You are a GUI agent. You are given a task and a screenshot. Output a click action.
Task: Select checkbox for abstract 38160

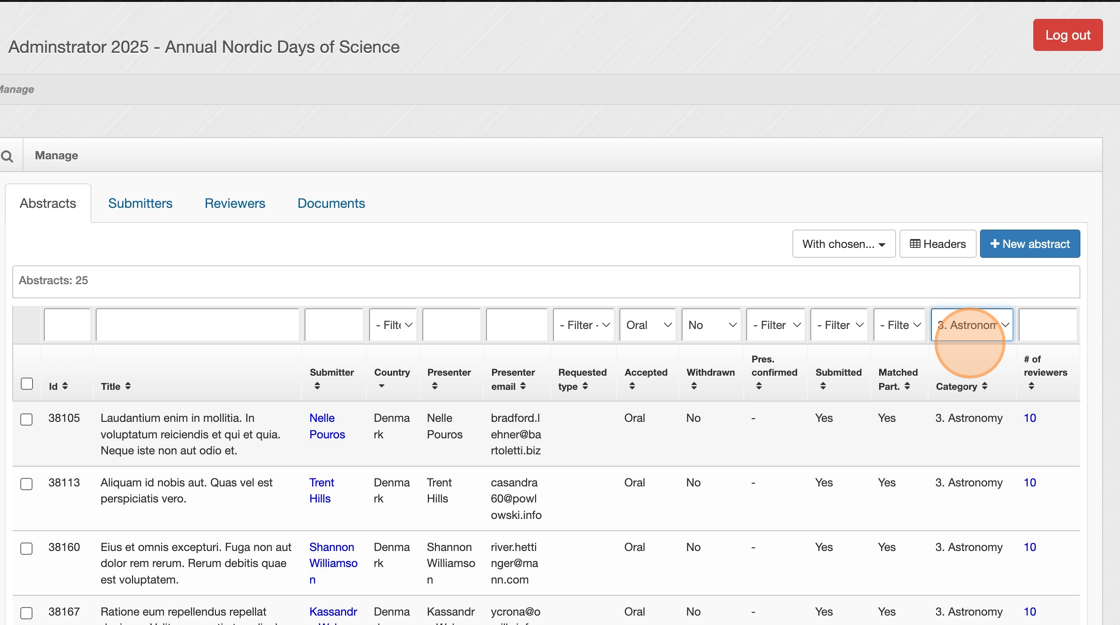click(x=27, y=549)
